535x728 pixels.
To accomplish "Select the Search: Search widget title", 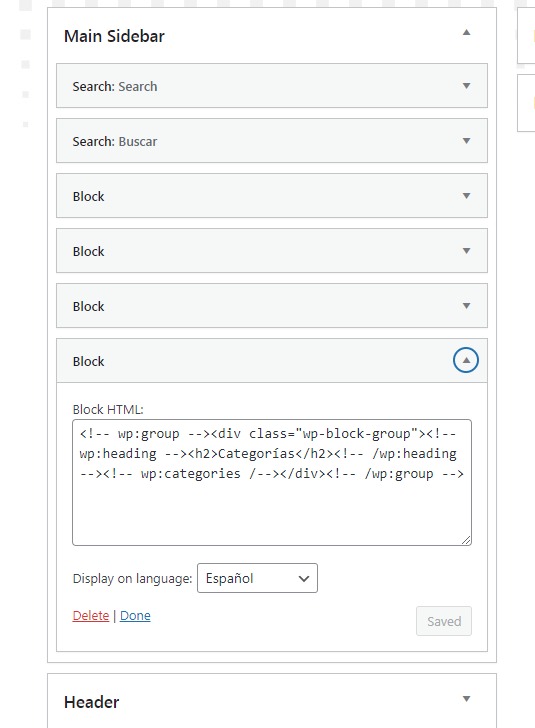I will coord(115,86).
